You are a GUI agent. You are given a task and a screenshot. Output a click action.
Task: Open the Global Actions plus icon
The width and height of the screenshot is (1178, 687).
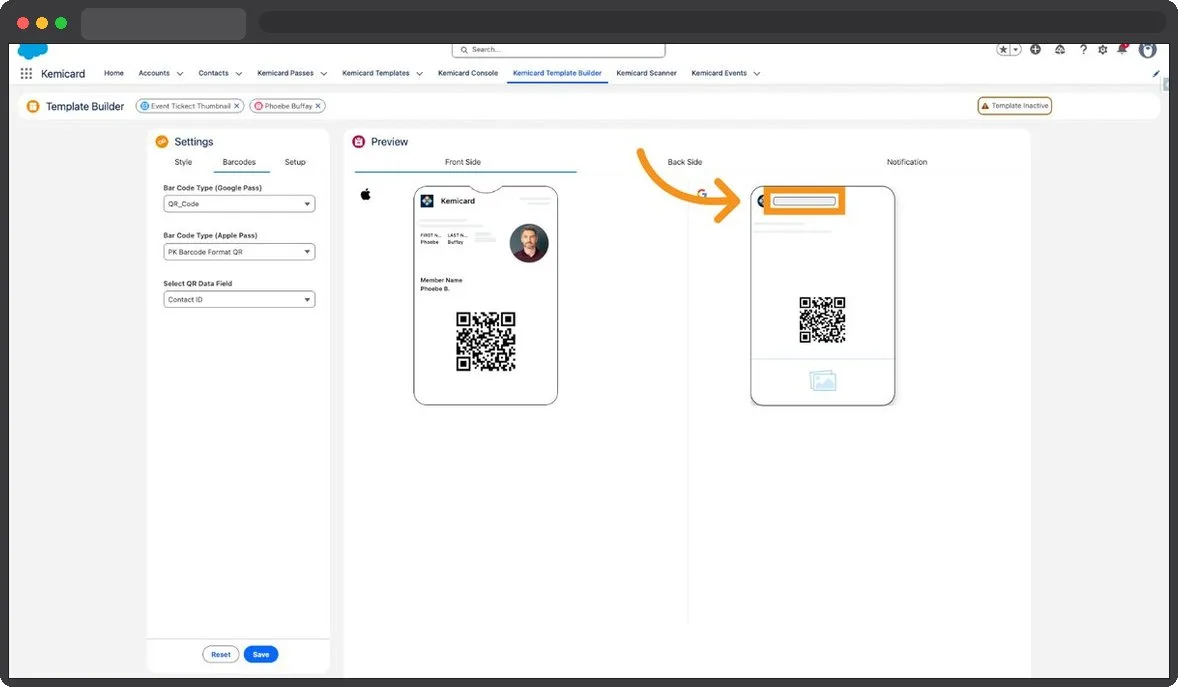(x=1035, y=50)
